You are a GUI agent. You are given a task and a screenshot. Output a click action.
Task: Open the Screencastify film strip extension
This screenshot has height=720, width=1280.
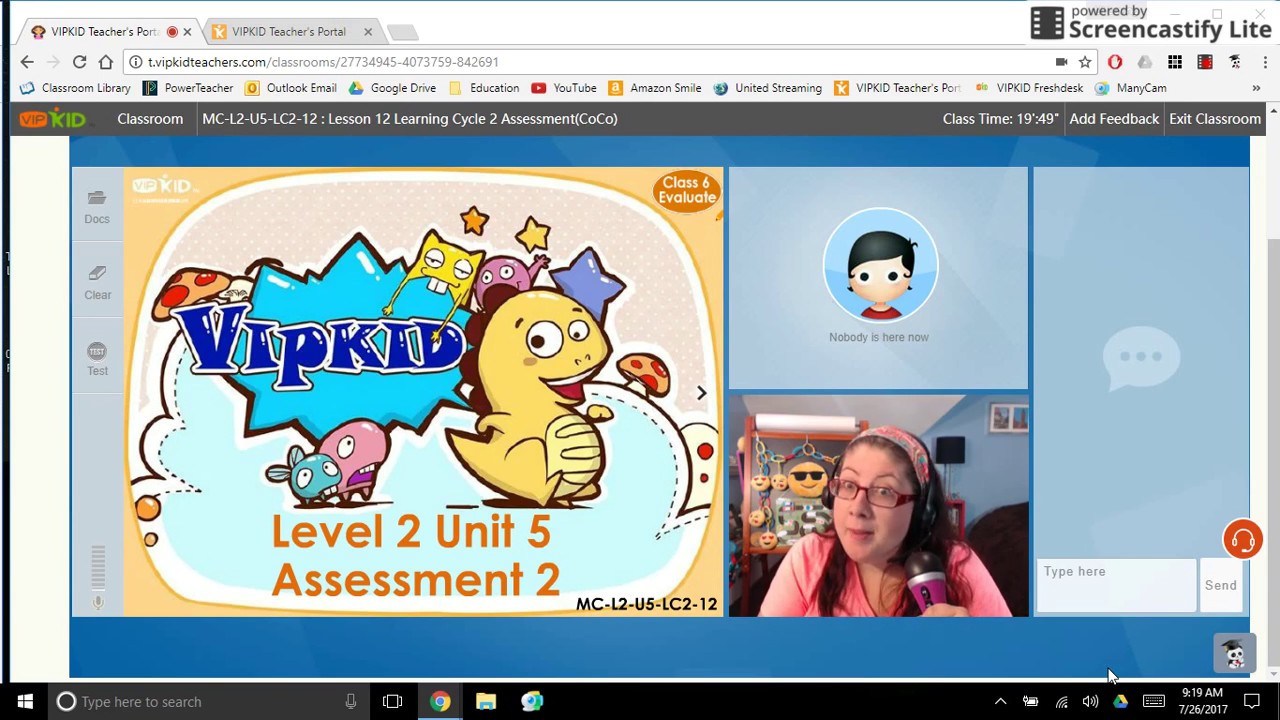pos(1205,62)
